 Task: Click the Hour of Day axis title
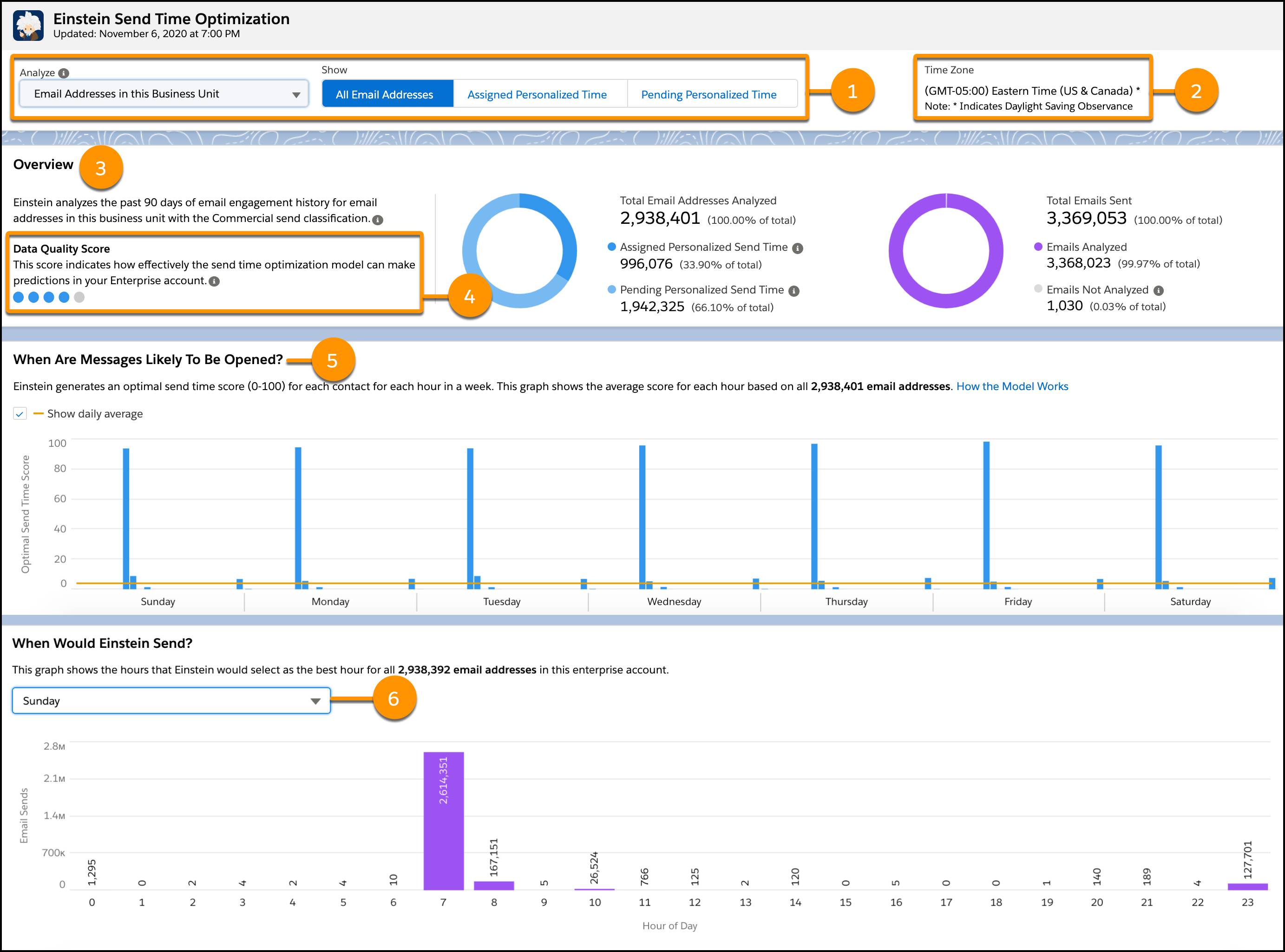pyautogui.click(x=669, y=926)
